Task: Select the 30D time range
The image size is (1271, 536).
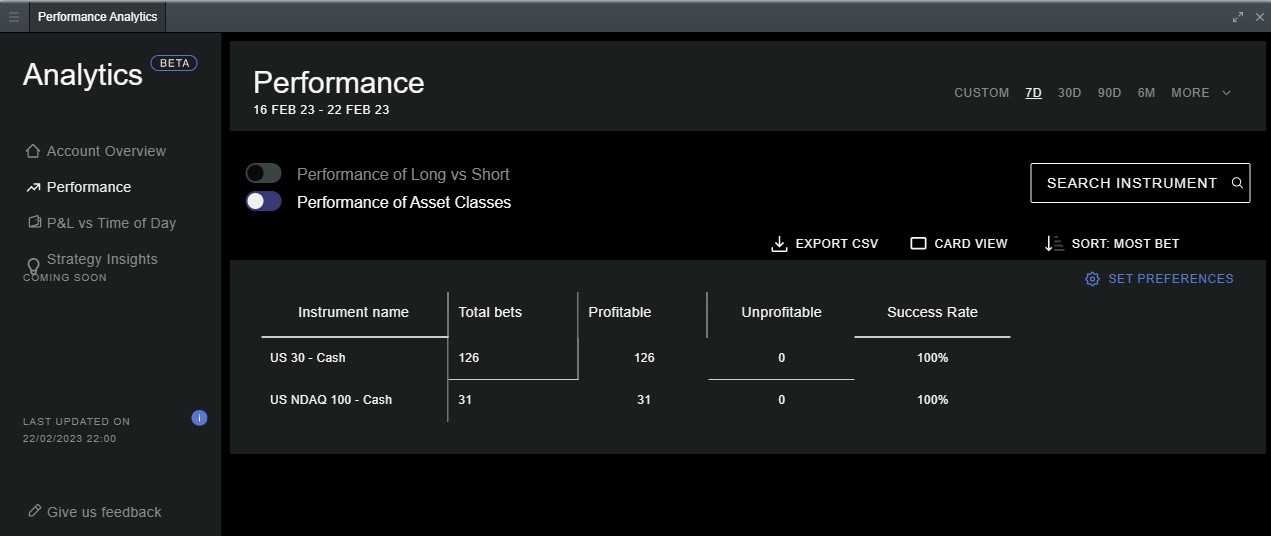Action: coord(1069,93)
